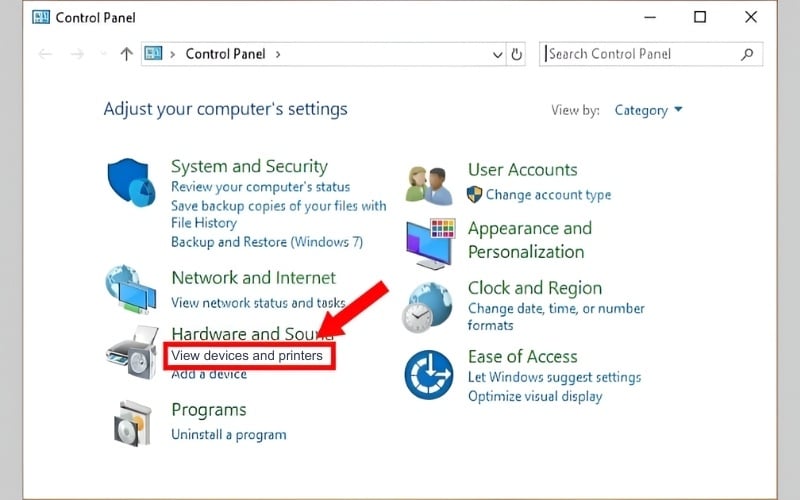Click the Hardware and Sound printer icon
The width and height of the screenshot is (800, 500).
132,352
